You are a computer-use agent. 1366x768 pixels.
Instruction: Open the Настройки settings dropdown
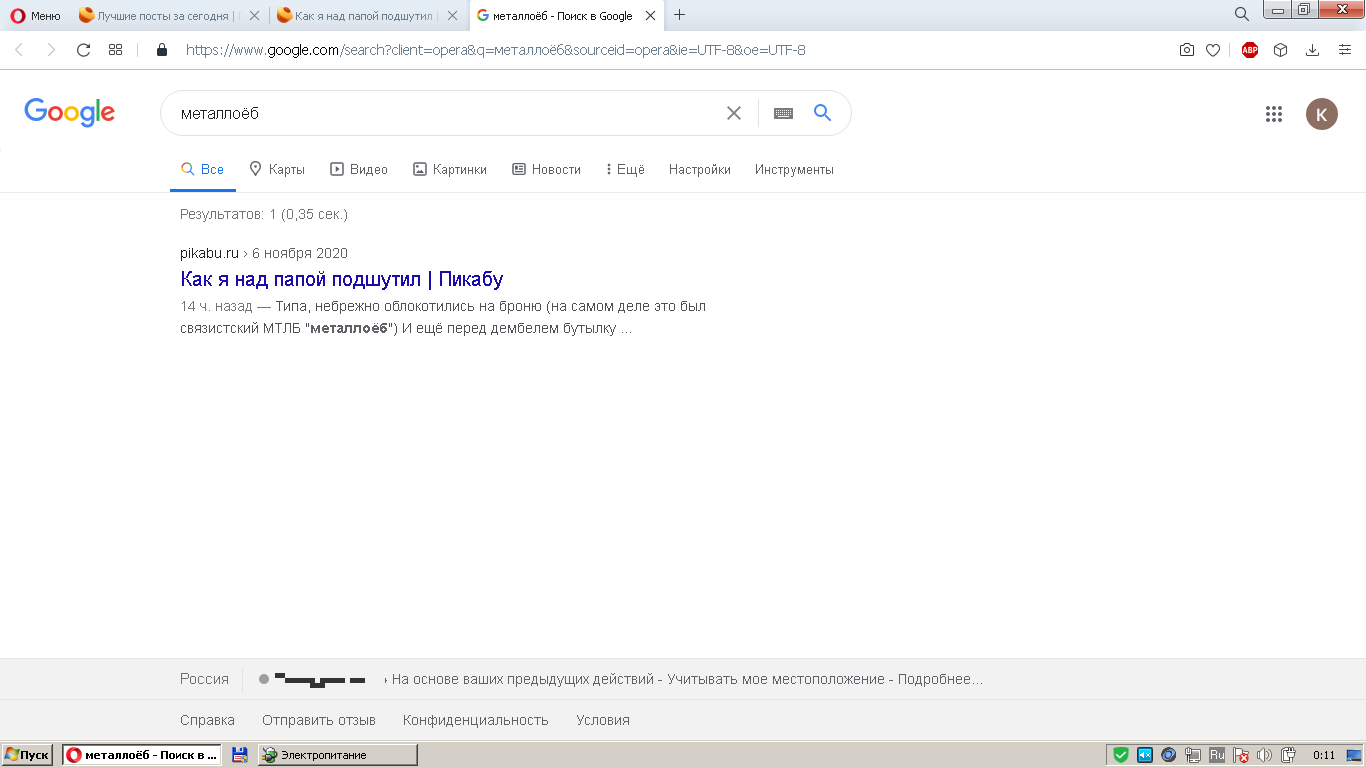pyautogui.click(x=699, y=170)
